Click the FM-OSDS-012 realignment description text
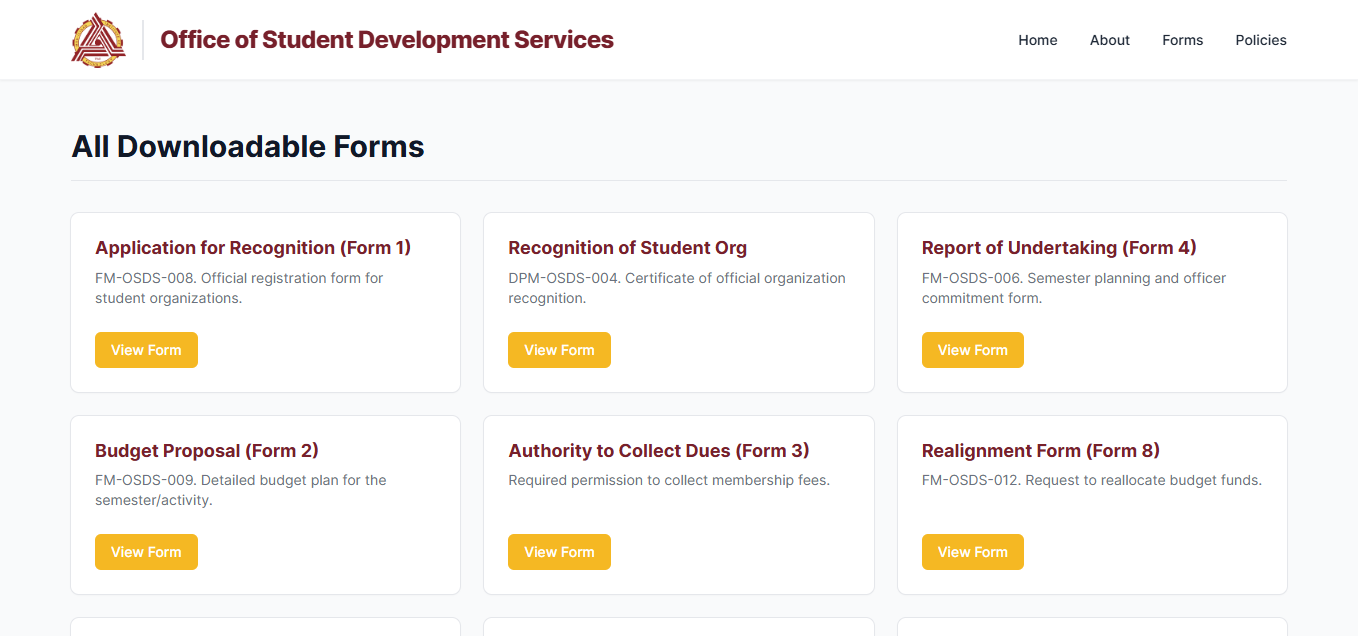This screenshot has width=1358, height=636. click(1091, 480)
